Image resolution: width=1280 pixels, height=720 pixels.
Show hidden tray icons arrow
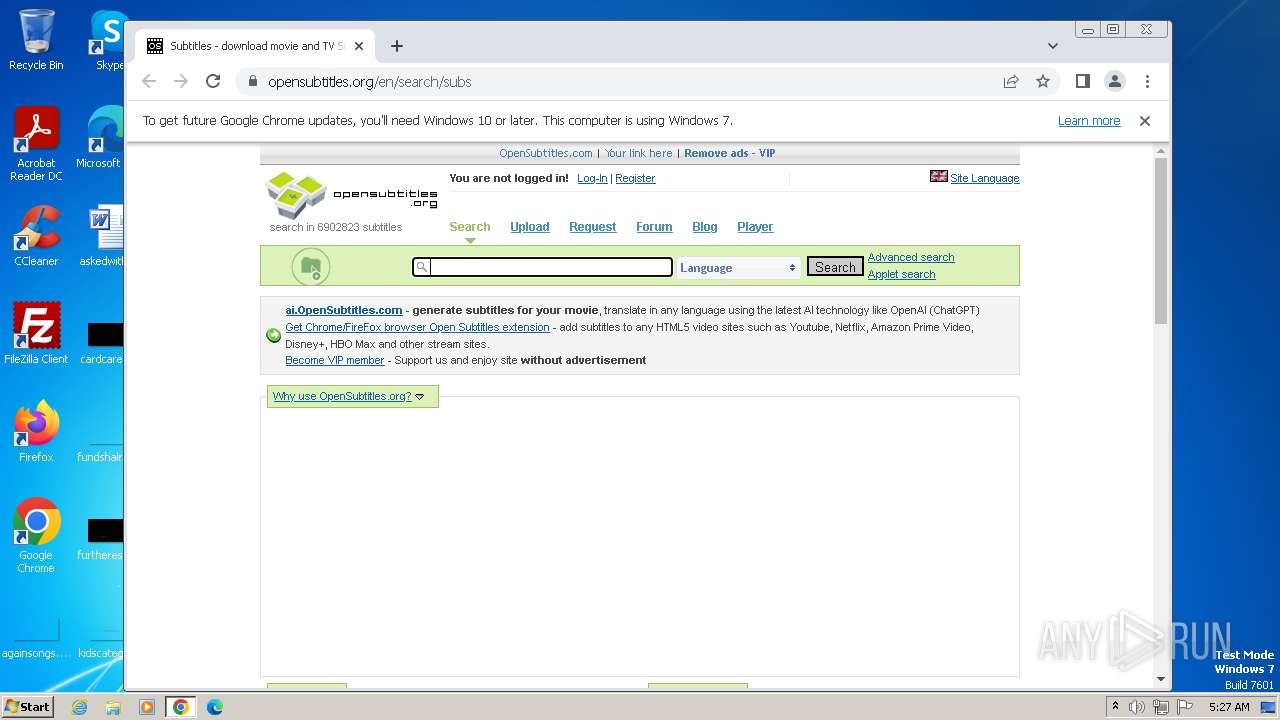[x=1115, y=707]
